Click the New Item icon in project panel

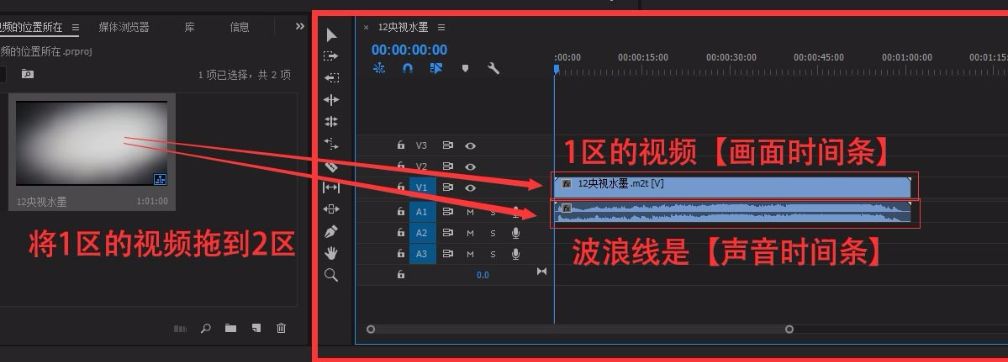[x=256, y=328]
